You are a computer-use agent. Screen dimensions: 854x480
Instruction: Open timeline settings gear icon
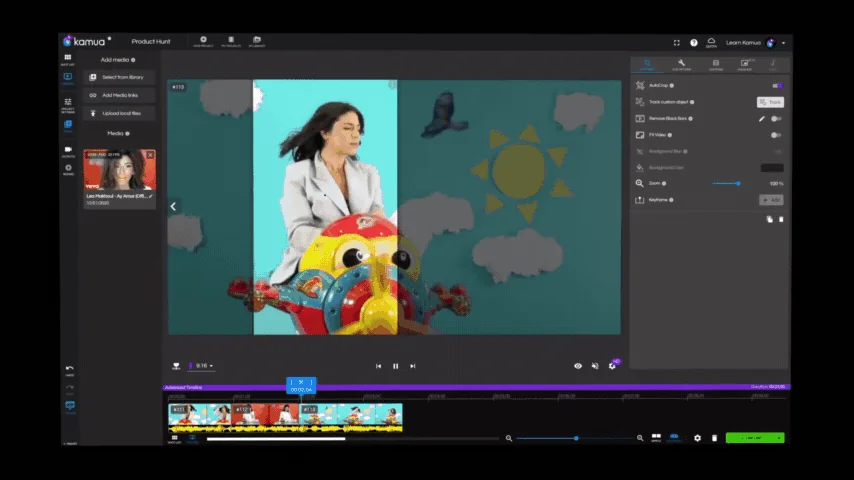(x=697, y=438)
